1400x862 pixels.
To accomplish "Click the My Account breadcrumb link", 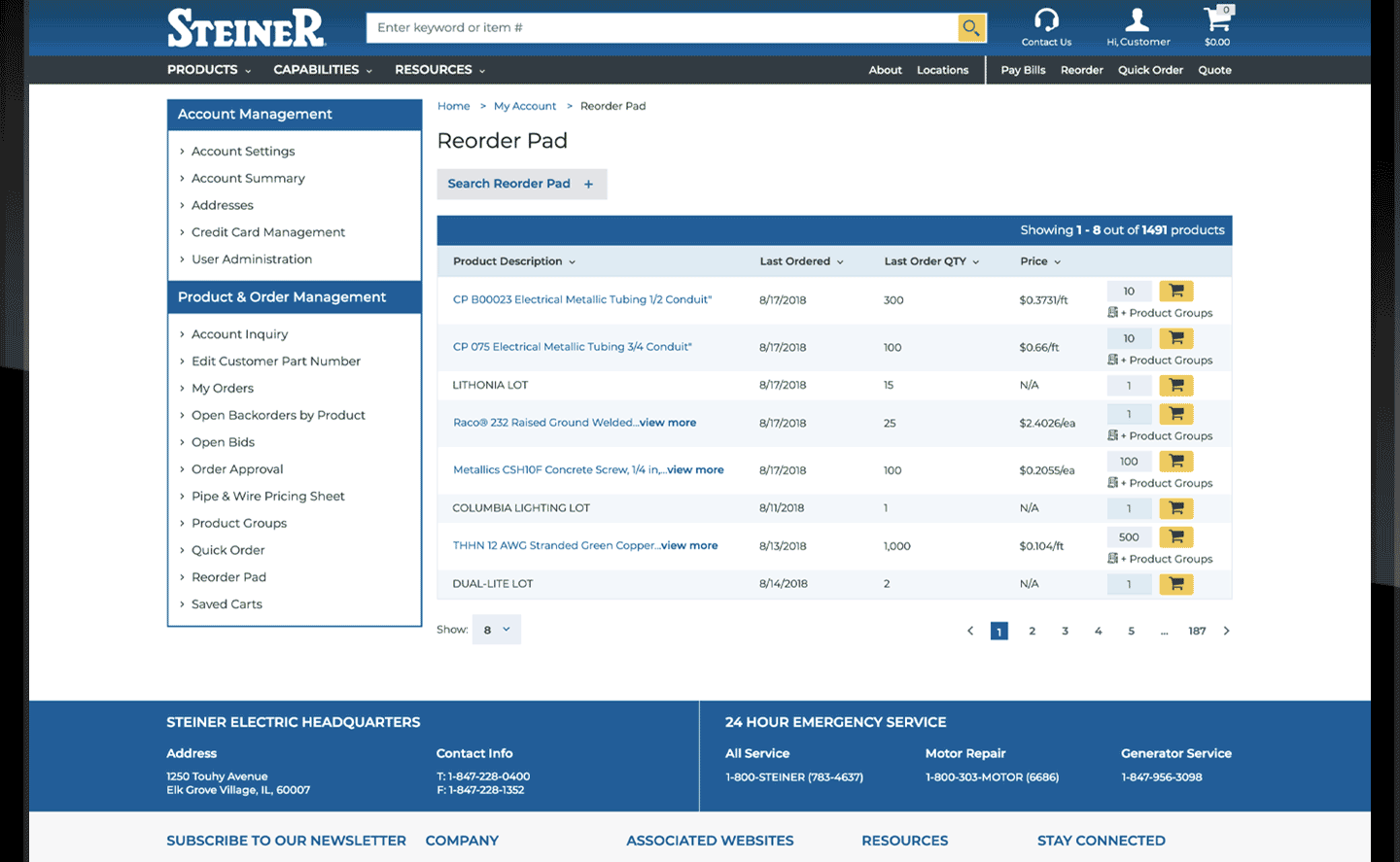I will pyautogui.click(x=525, y=106).
